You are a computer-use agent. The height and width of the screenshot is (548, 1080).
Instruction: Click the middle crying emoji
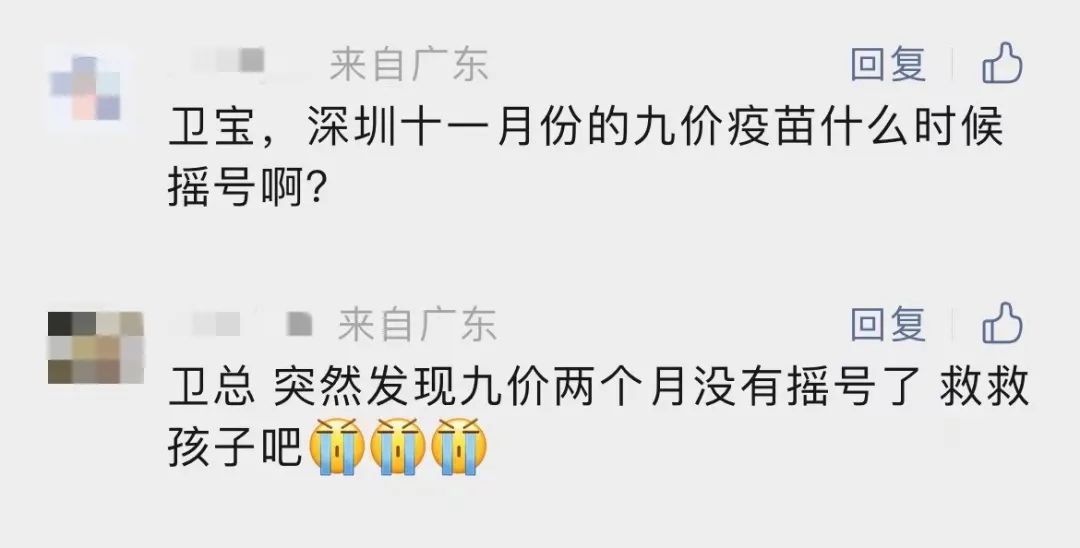click(398, 446)
